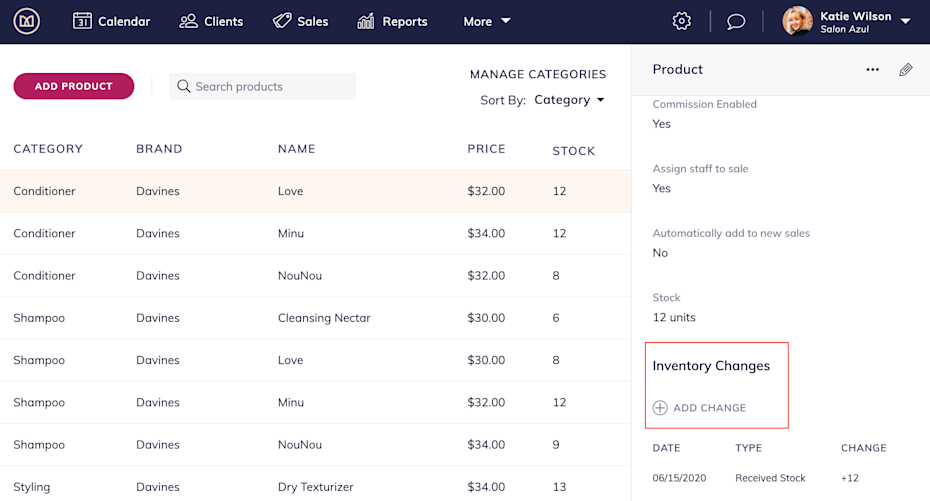Viewport: 930px width, 501px height.
Task: Open the product's three-dot options menu
Action: pyautogui.click(x=872, y=69)
